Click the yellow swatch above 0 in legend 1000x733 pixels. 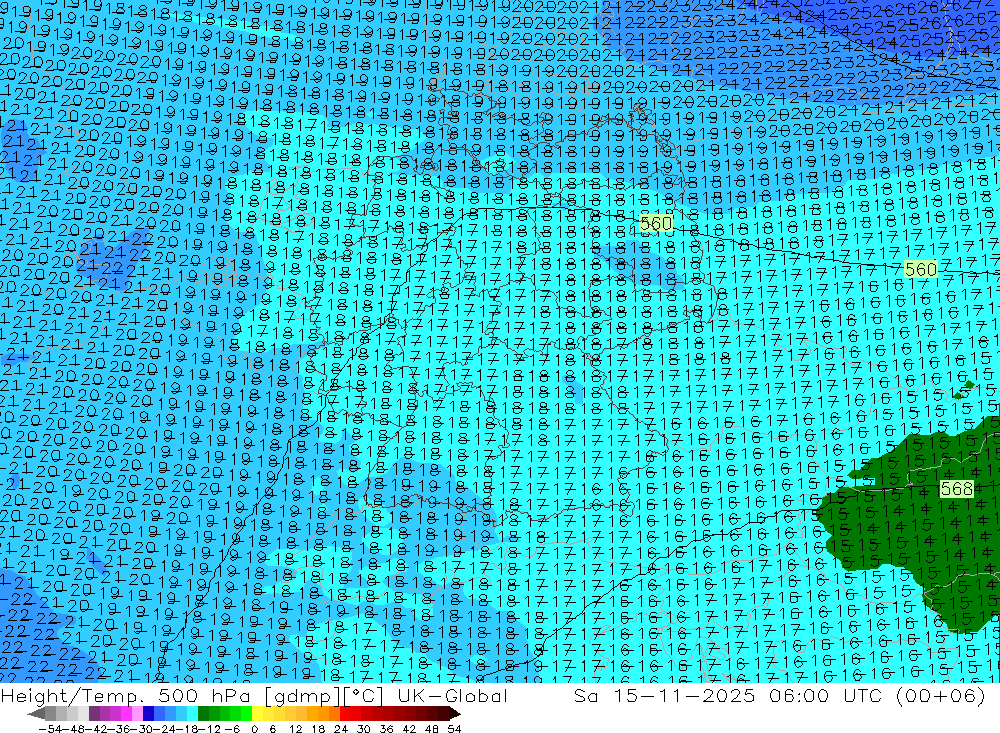257,714
